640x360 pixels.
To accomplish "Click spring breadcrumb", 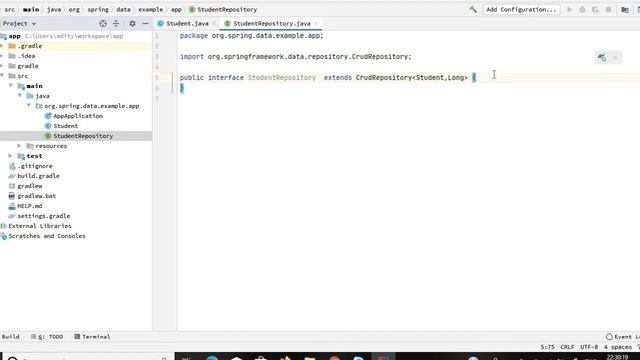I will click(x=98, y=9).
